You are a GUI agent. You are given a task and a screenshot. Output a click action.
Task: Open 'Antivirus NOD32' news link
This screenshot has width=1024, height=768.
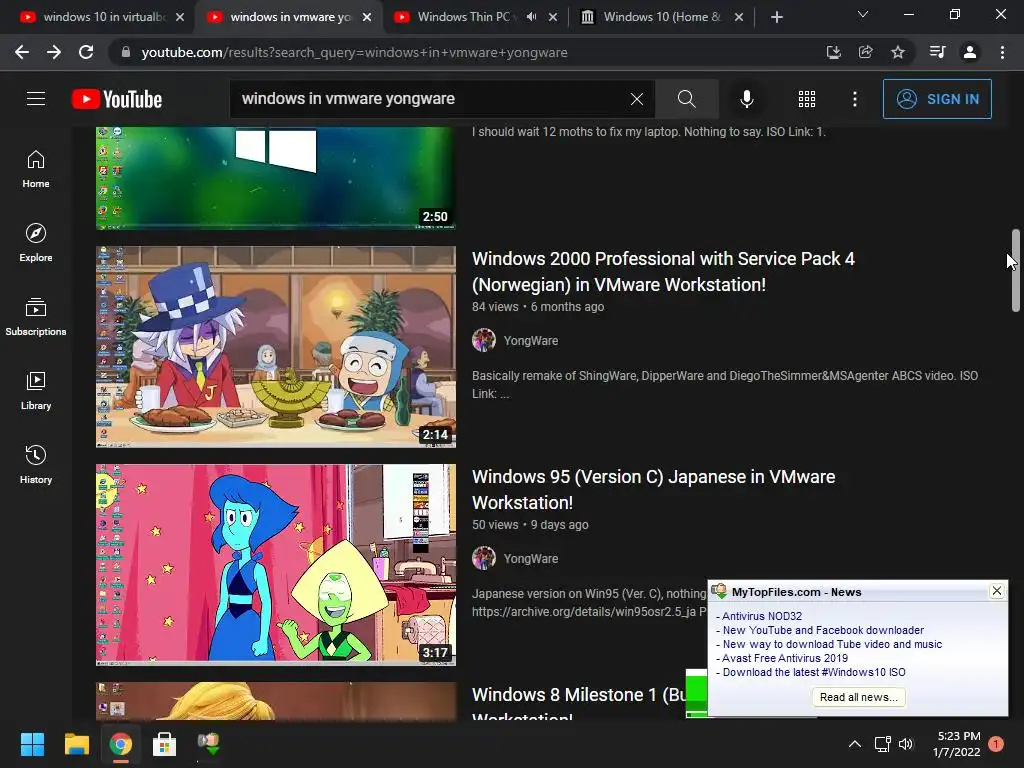[x=761, y=616]
